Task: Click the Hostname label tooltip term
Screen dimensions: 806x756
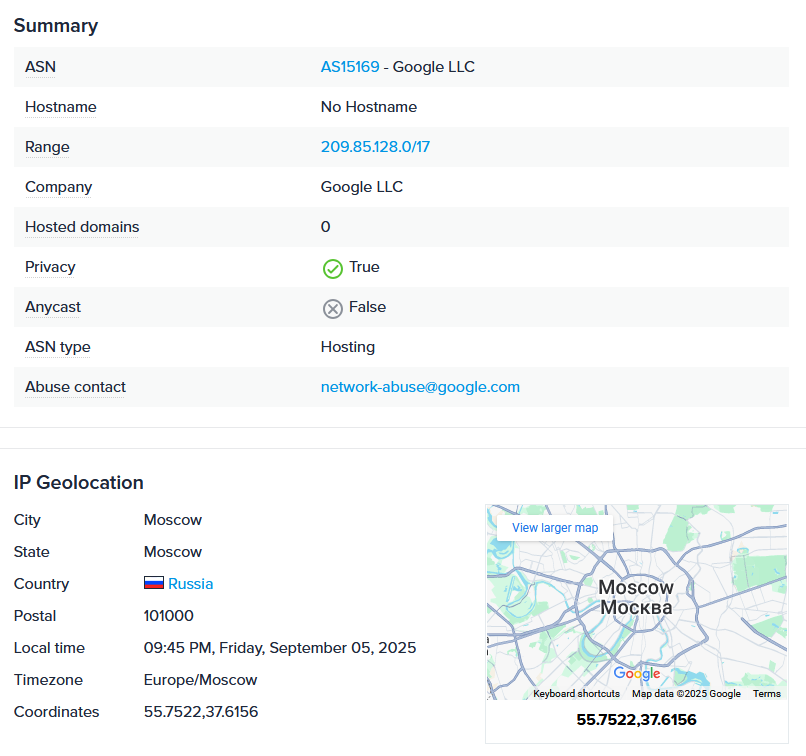Action: [x=61, y=107]
